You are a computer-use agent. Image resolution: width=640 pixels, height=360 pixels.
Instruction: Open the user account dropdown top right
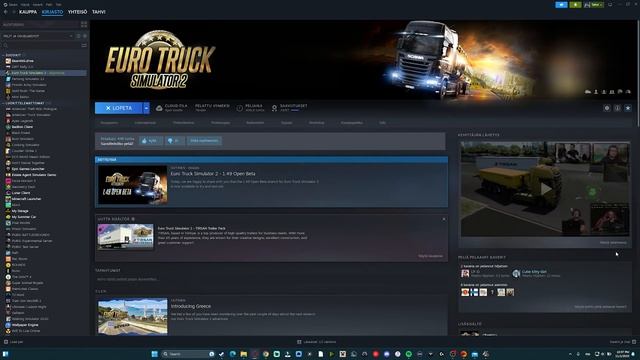pyautogui.click(x=593, y=5)
